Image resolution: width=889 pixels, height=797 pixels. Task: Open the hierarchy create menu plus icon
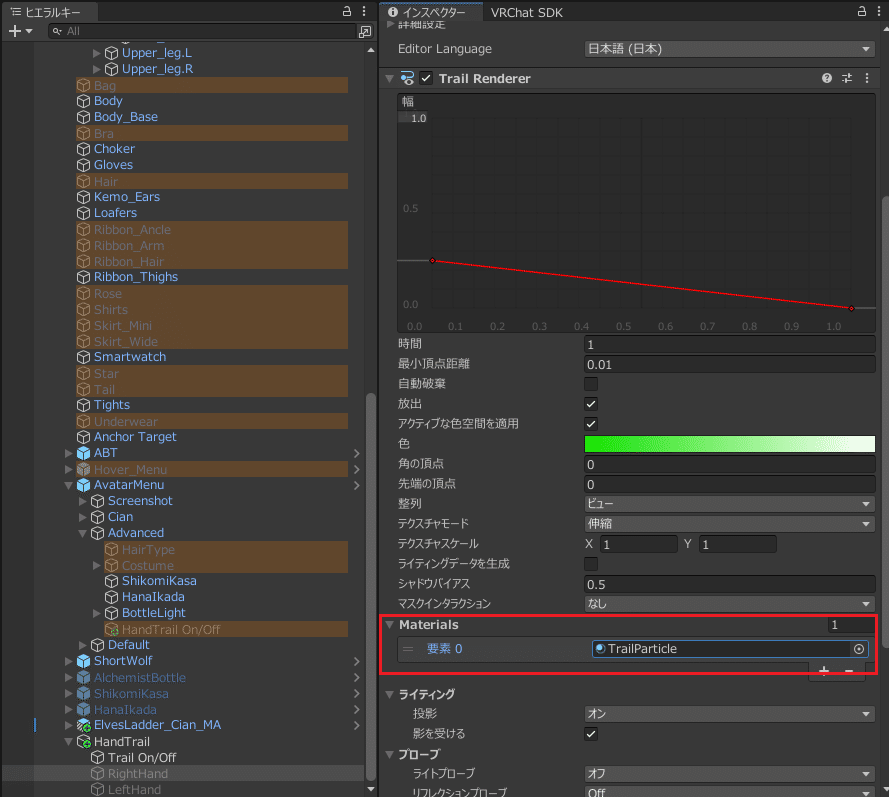pyautogui.click(x=13, y=31)
